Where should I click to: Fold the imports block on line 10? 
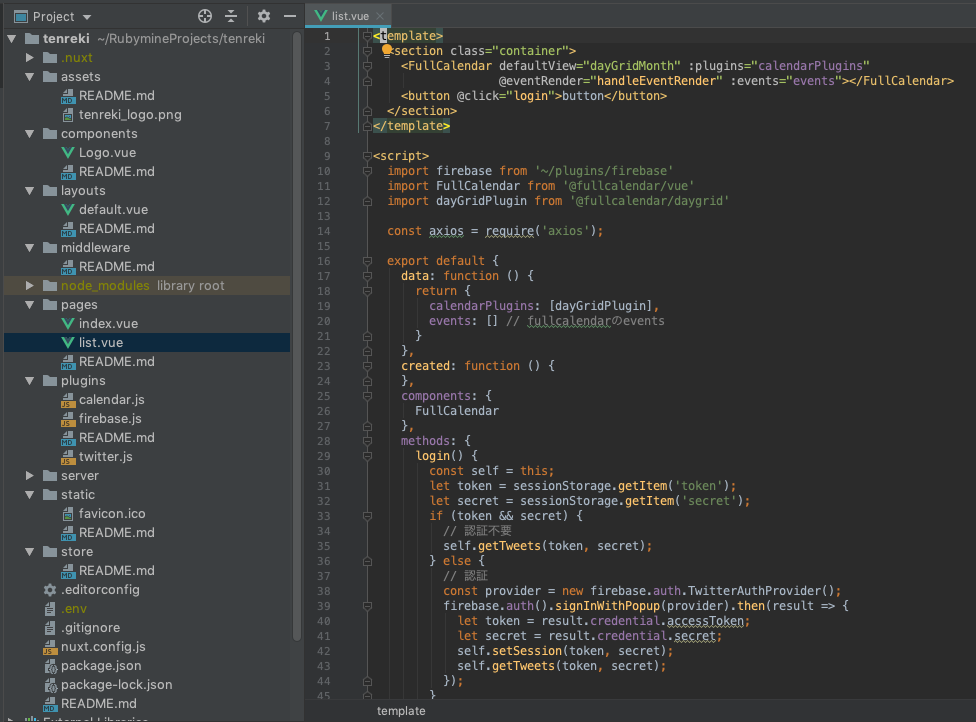pos(367,171)
